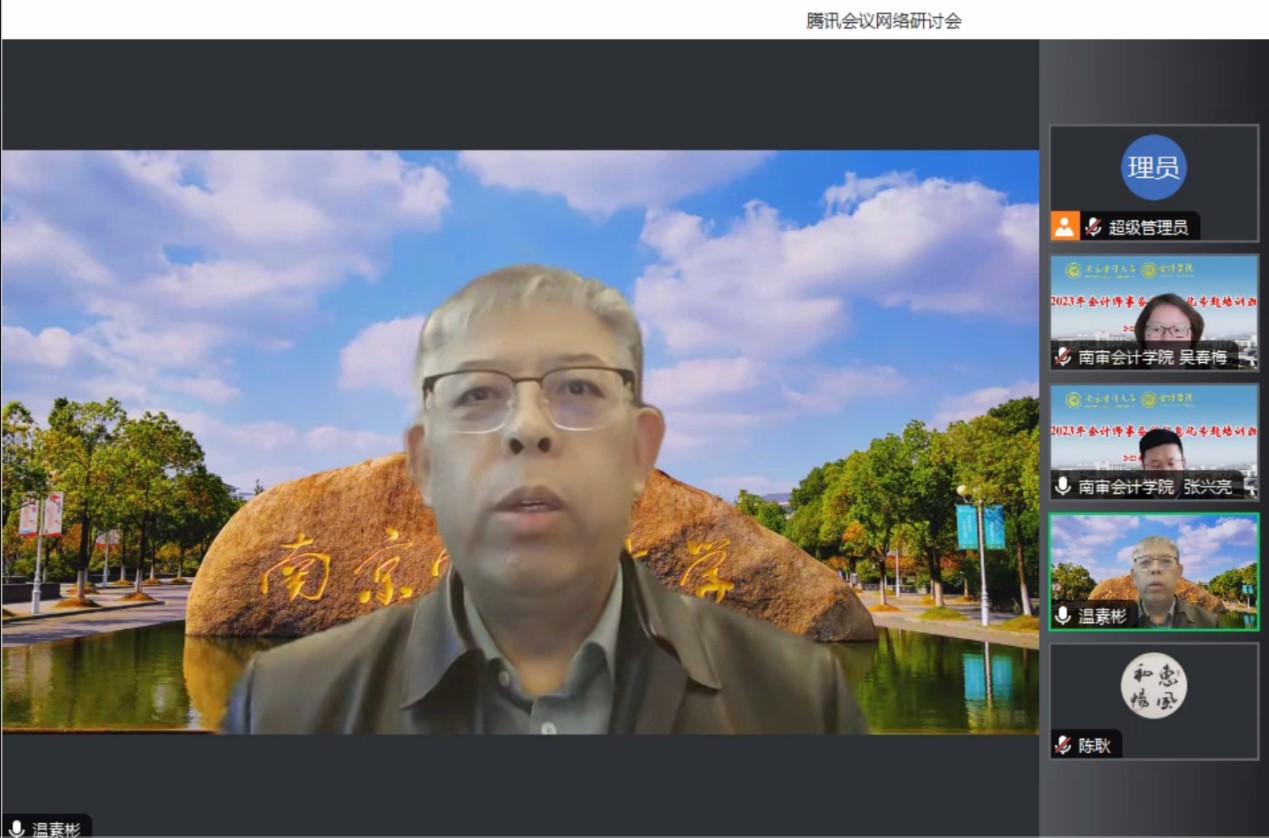Click the 超级管理员 name label
The width and height of the screenshot is (1269, 838).
pos(1149,227)
